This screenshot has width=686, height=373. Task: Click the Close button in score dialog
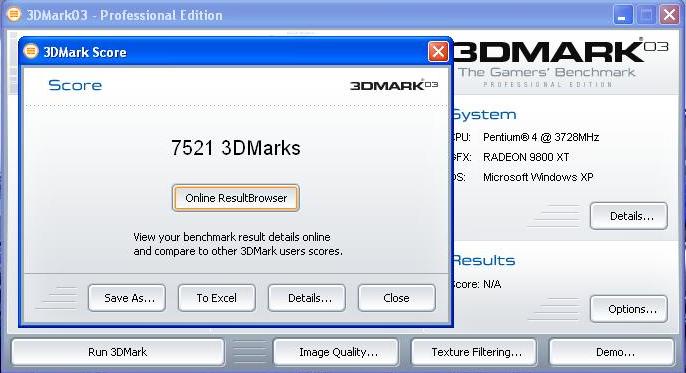click(397, 298)
